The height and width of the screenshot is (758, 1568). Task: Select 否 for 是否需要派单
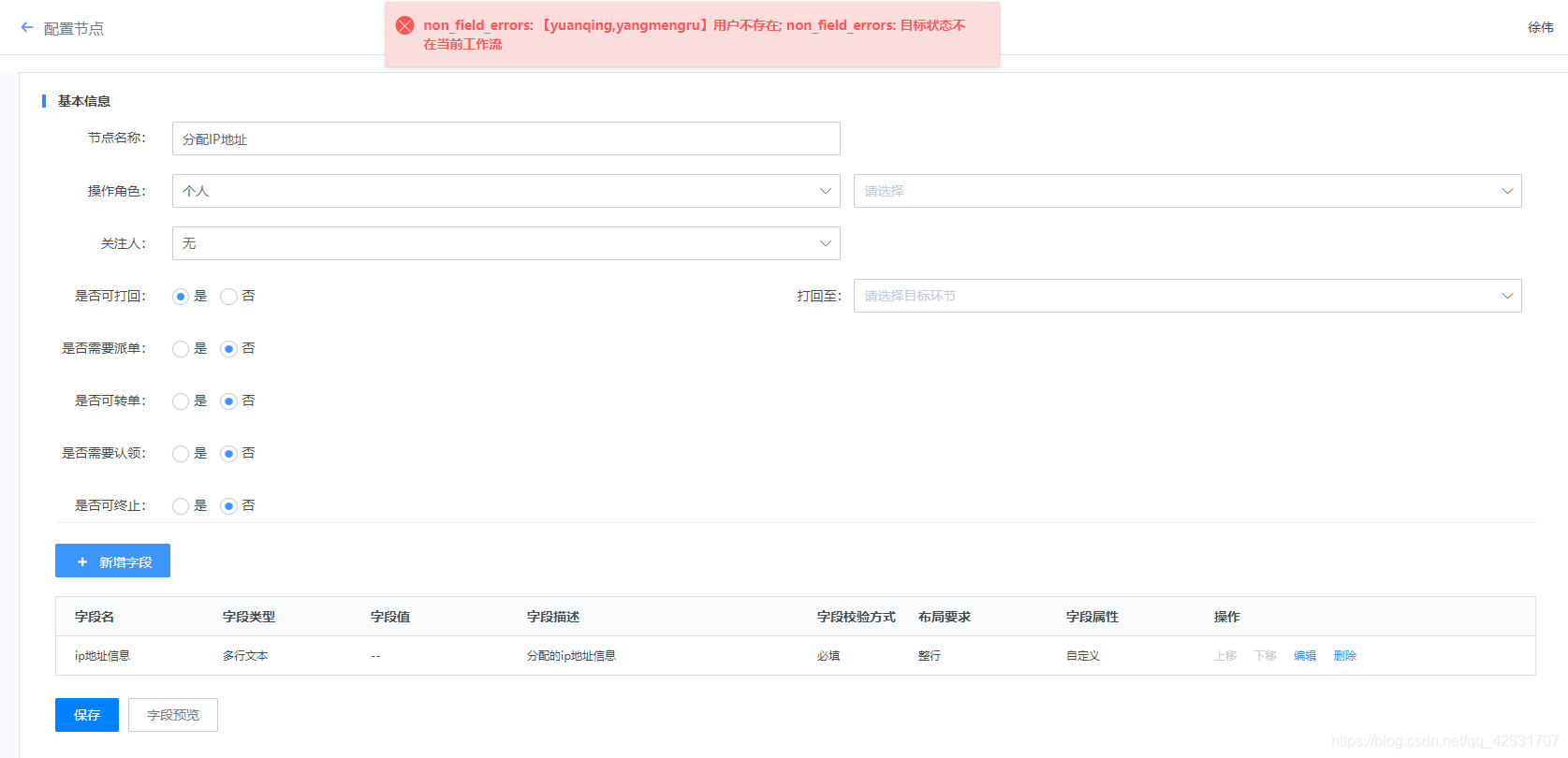(228, 349)
